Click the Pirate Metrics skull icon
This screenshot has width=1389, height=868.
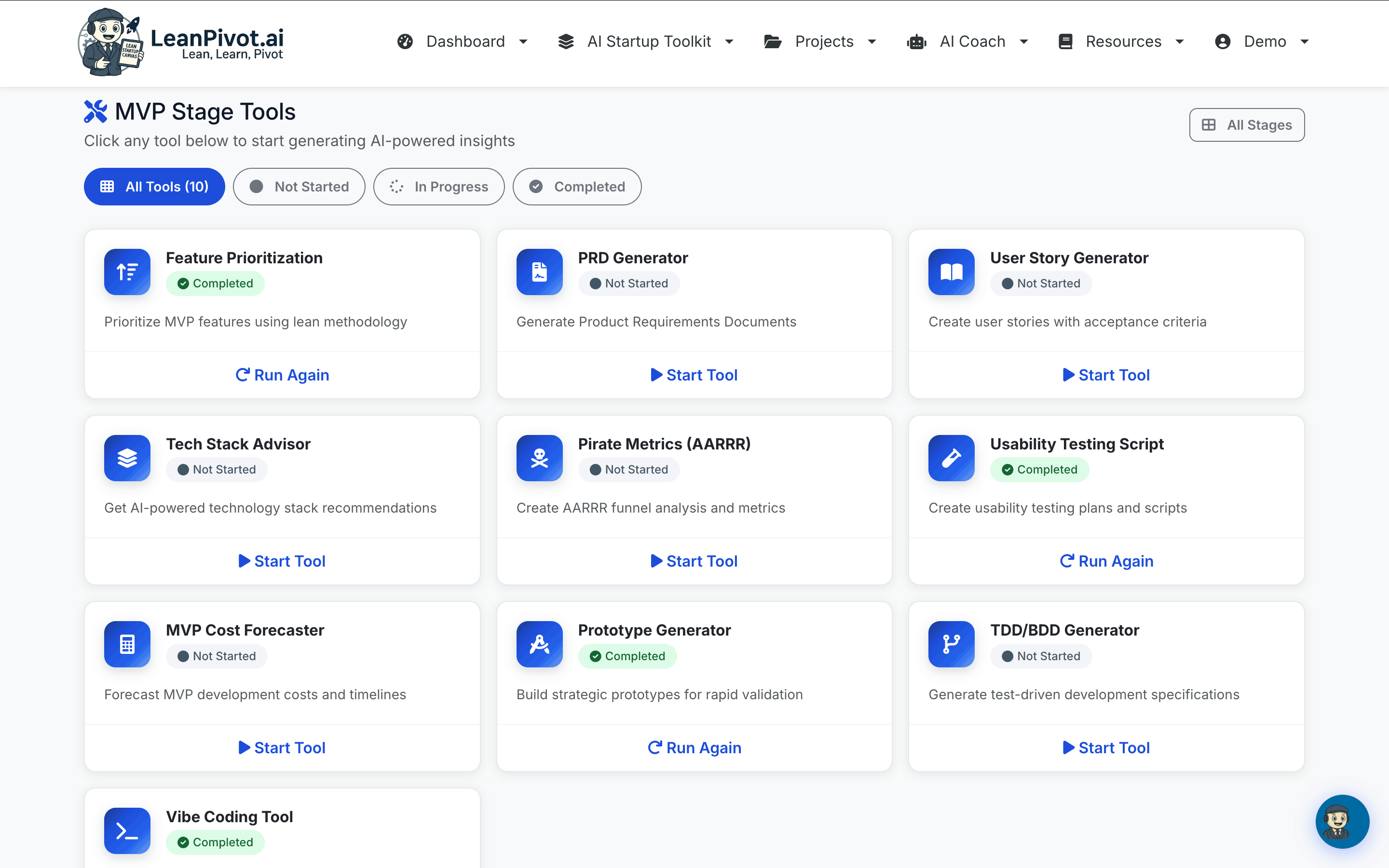539,458
